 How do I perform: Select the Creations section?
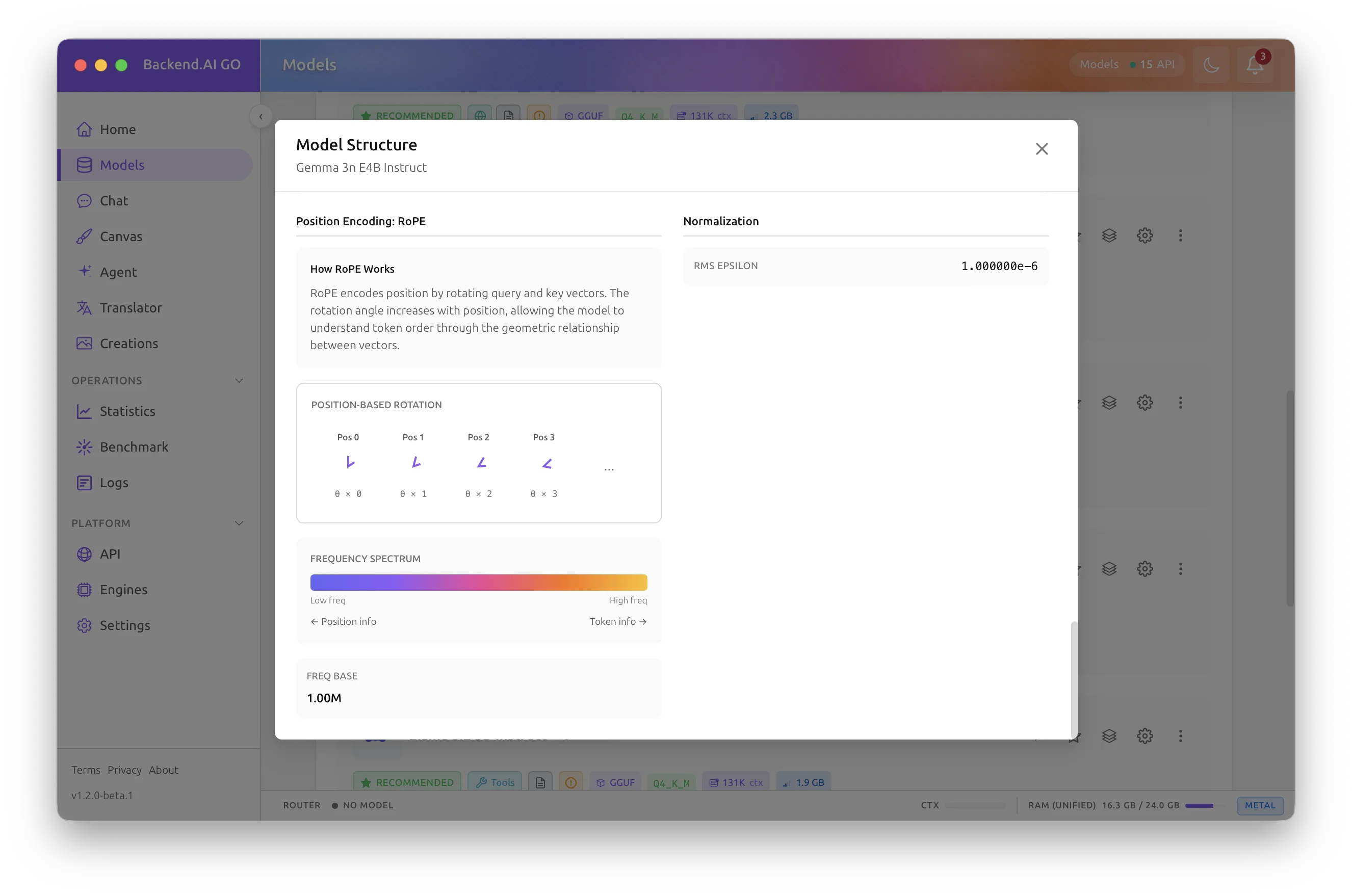coord(128,344)
